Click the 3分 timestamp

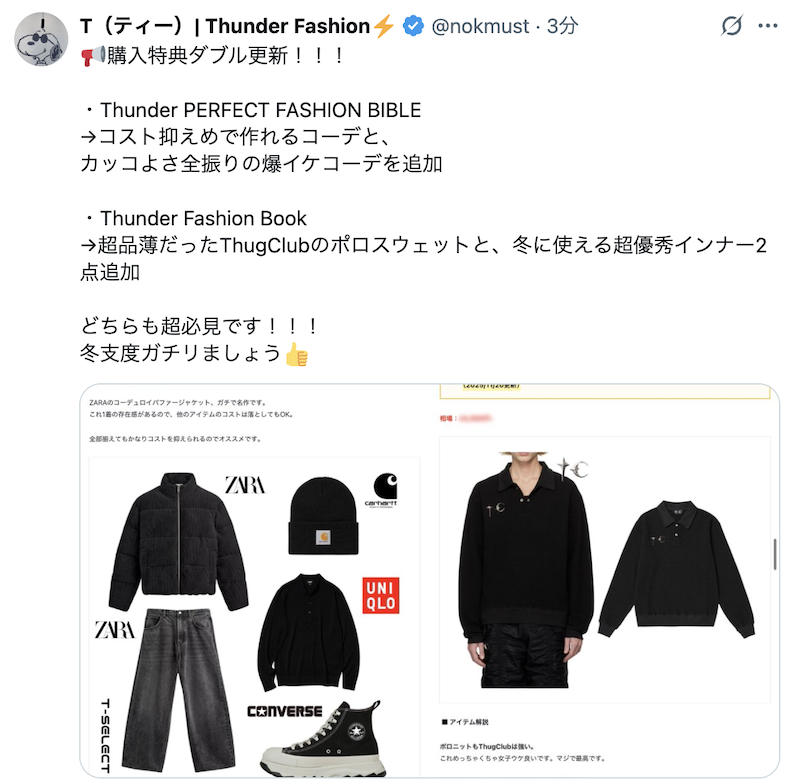(562, 26)
